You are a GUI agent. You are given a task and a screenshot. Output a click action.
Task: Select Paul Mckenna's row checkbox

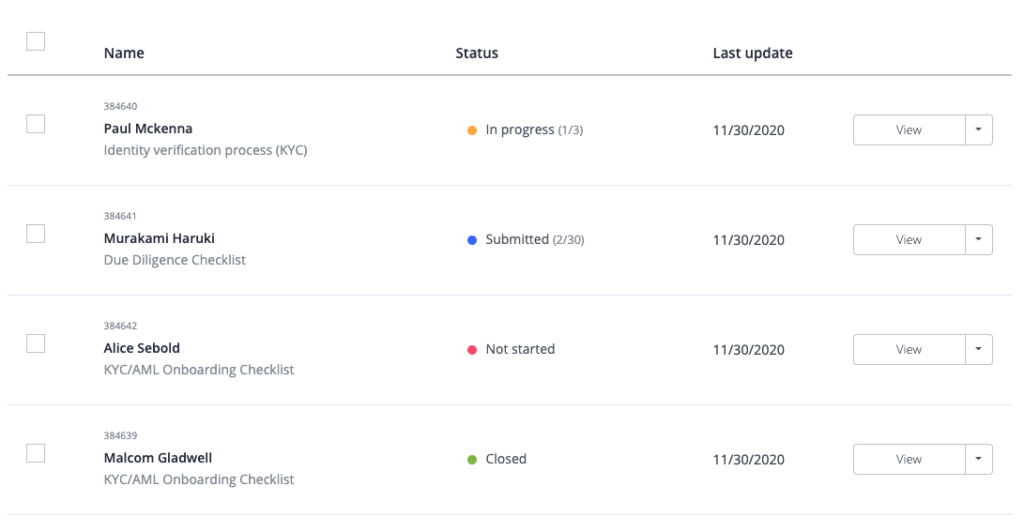click(x=36, y=124)
